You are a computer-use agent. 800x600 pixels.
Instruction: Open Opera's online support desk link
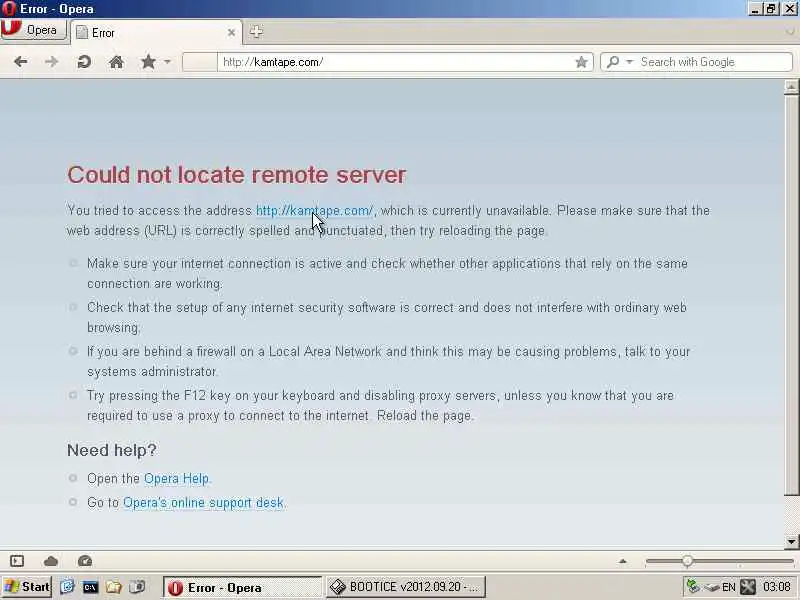pos(204,503)
